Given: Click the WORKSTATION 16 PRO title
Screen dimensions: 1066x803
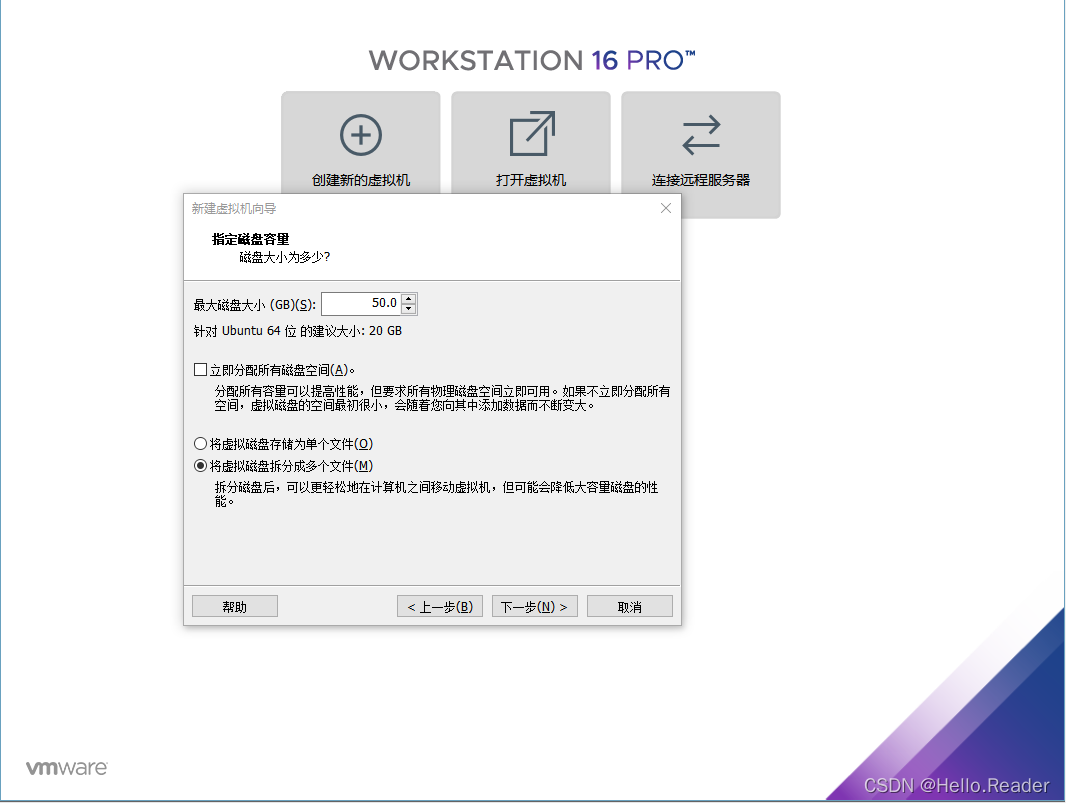Looking at the screenshot, I should (x=532, y=61).
